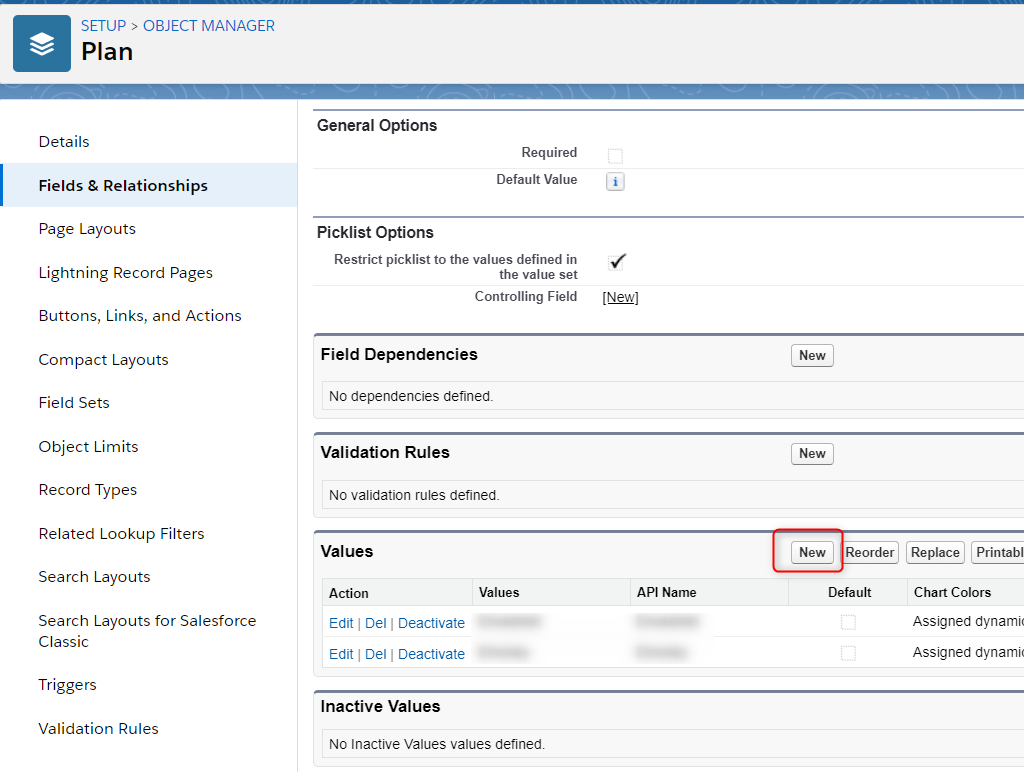The image size is (1024, 772).
Task: Click Deactivate link in first values row
Action: pyautogui.click(x=432, y=623)
